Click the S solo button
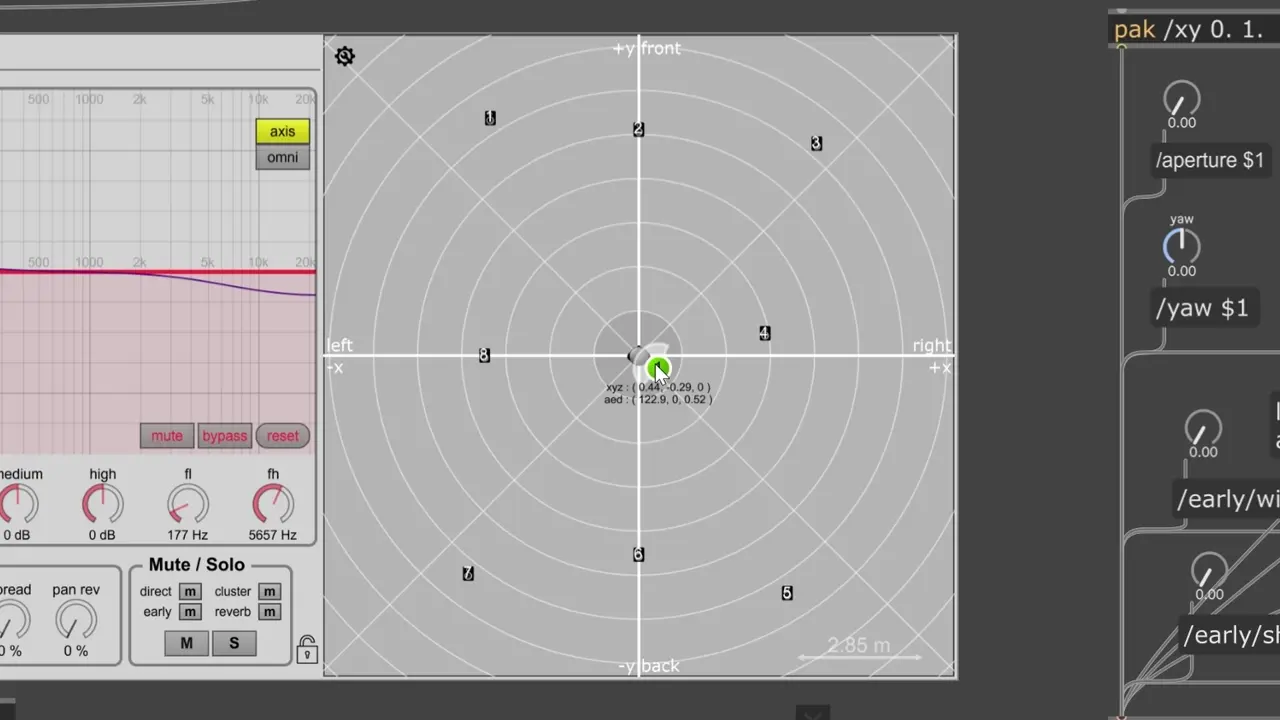The image size is (1280, 720). tap(234, 643)
